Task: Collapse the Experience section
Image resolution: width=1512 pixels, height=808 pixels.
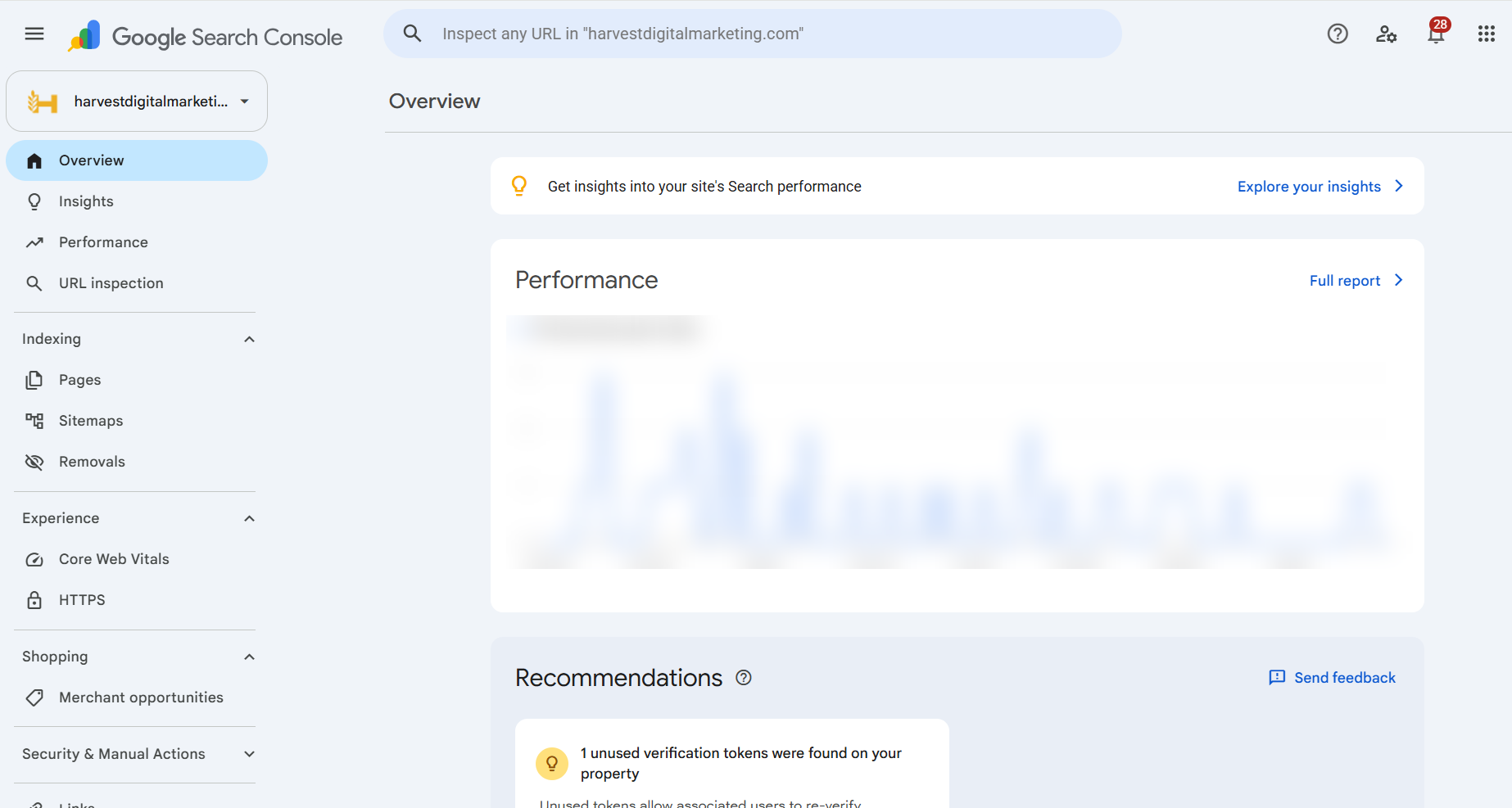Action: [x=250, y=518]
